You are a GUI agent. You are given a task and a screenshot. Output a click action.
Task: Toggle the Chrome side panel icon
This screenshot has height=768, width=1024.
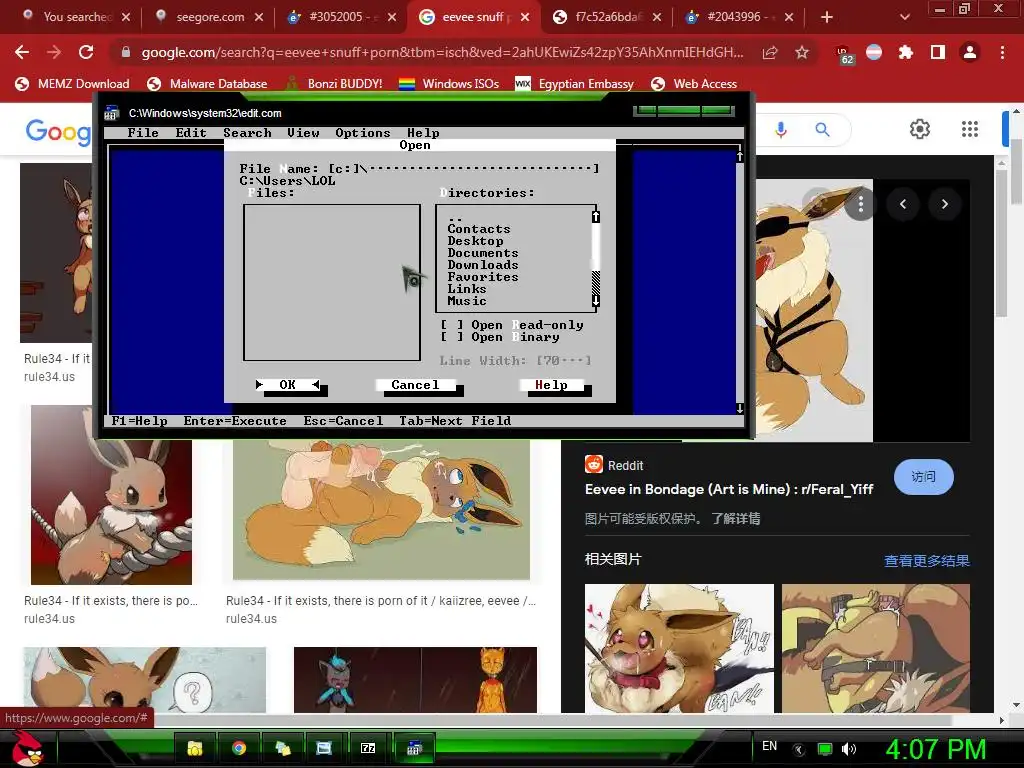938,52
